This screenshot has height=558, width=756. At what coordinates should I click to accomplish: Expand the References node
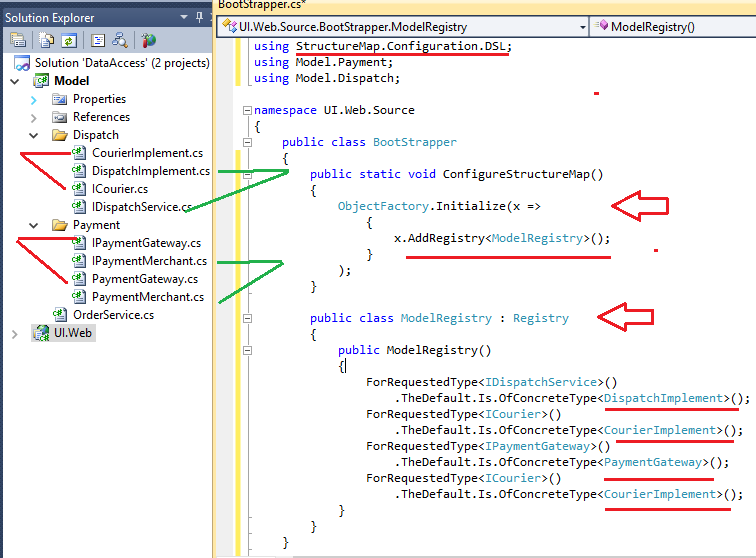click(33, 118)
